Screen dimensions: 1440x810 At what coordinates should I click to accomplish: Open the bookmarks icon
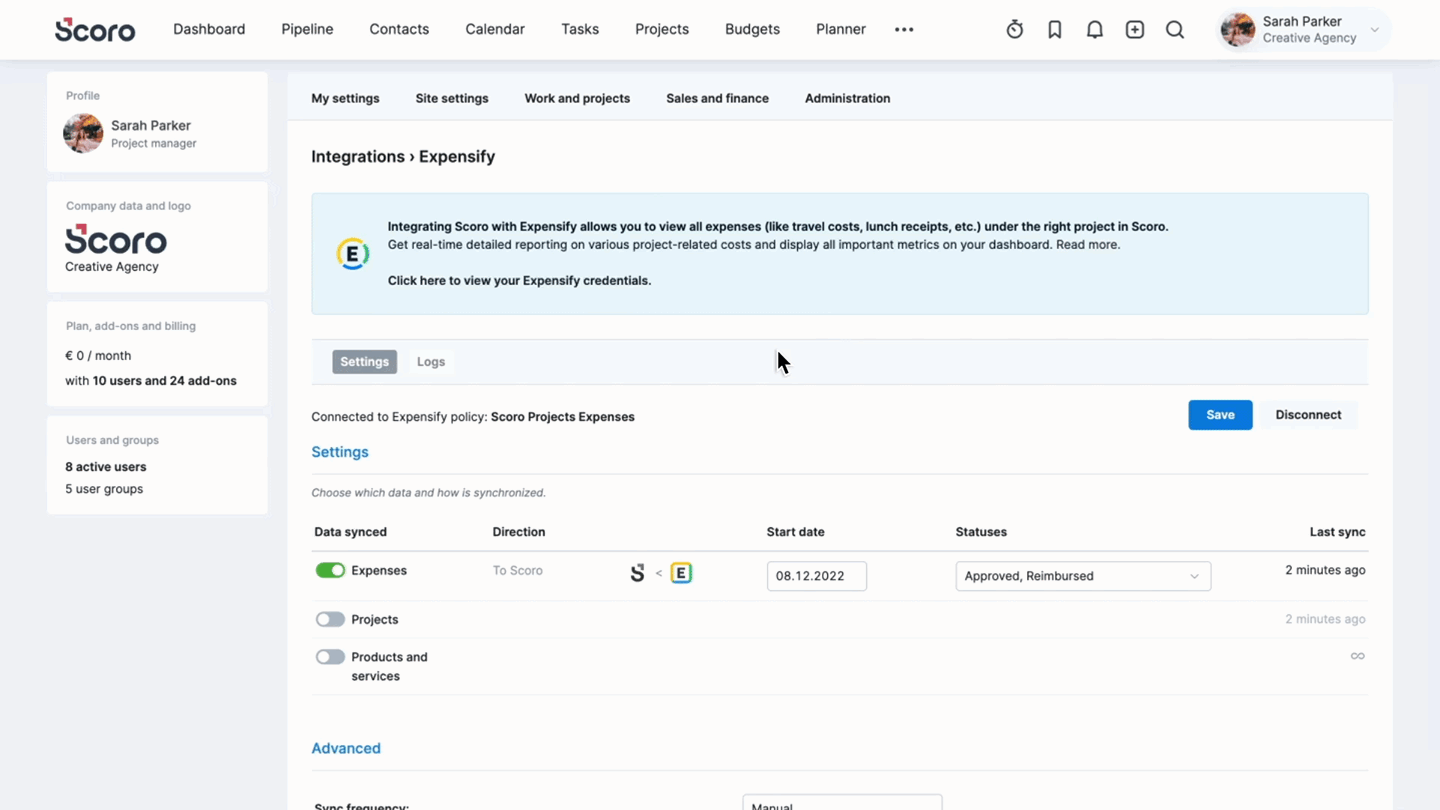1055,30
